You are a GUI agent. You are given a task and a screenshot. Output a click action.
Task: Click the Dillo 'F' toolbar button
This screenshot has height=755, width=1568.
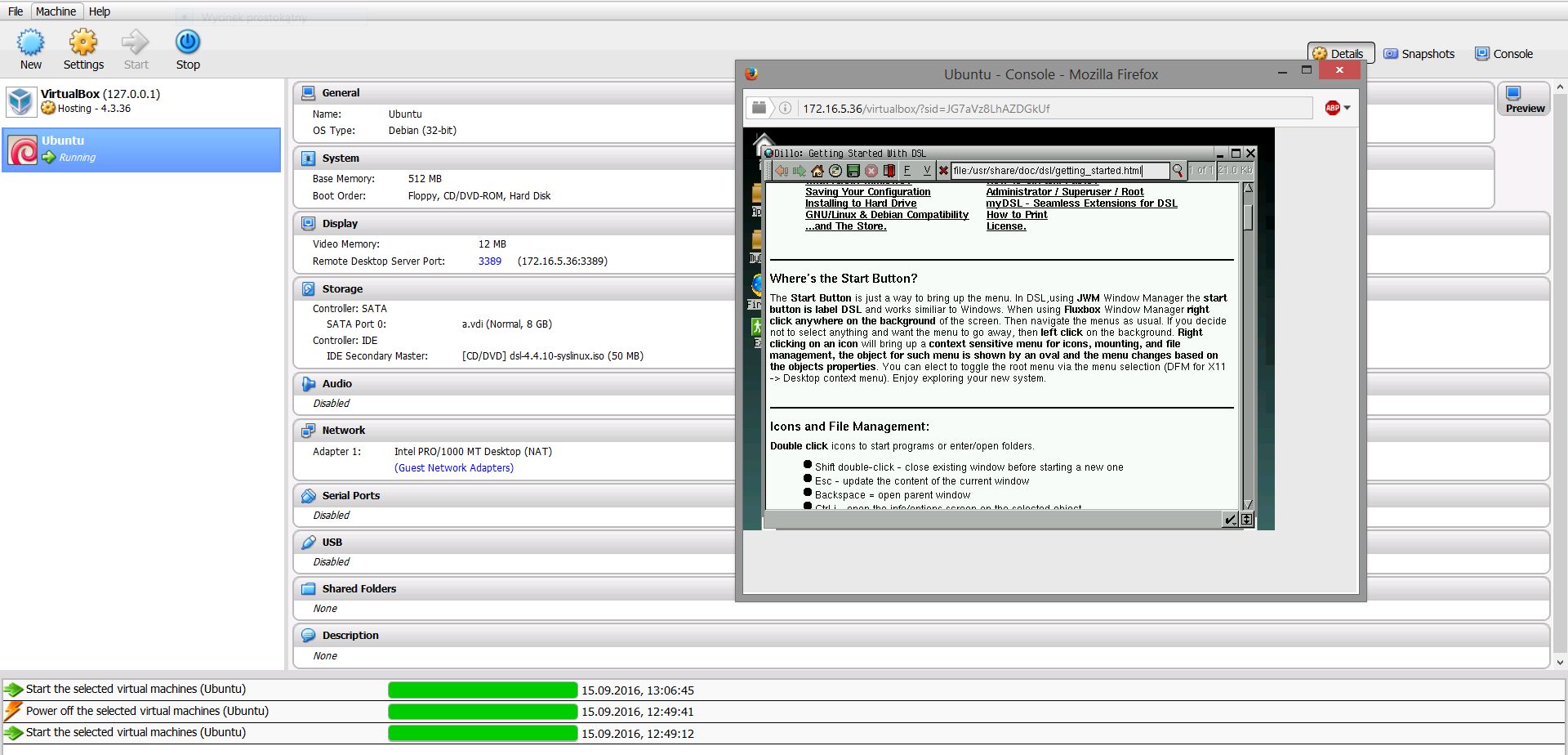907,171
